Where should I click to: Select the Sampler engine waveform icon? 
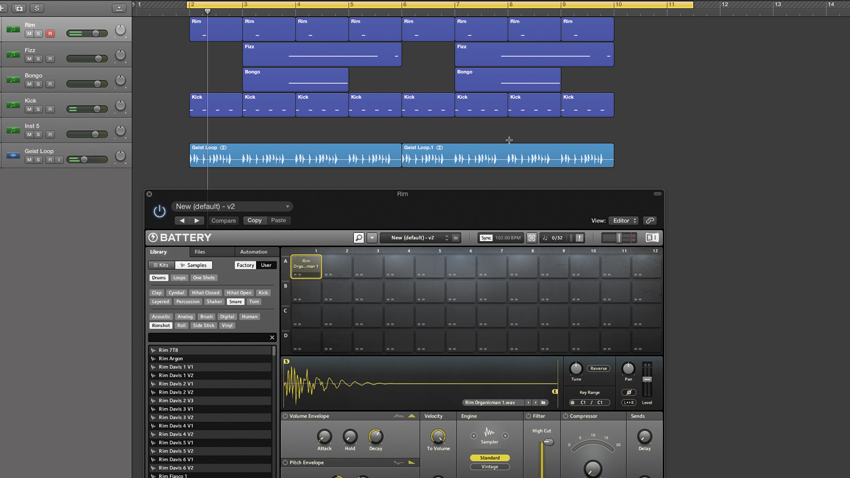point(489,432)
